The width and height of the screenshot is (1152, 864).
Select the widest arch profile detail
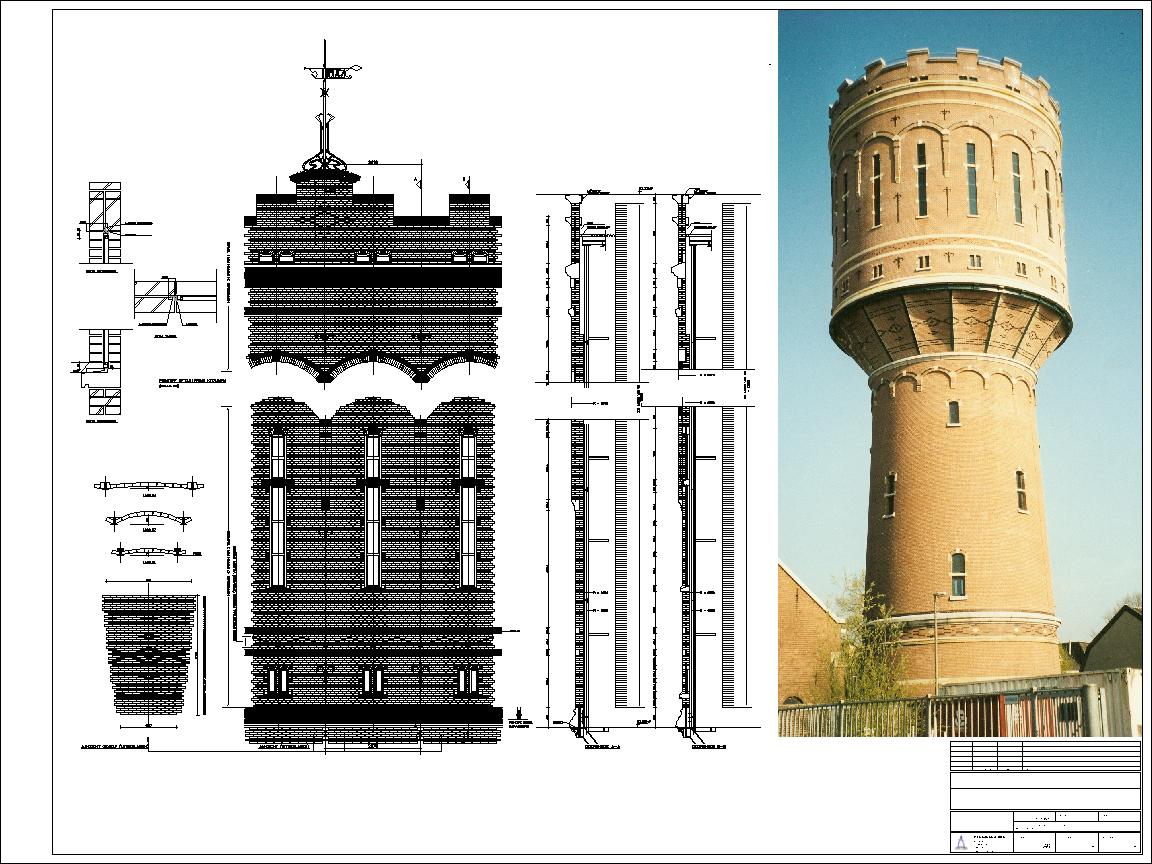click(x=148, y=486)
